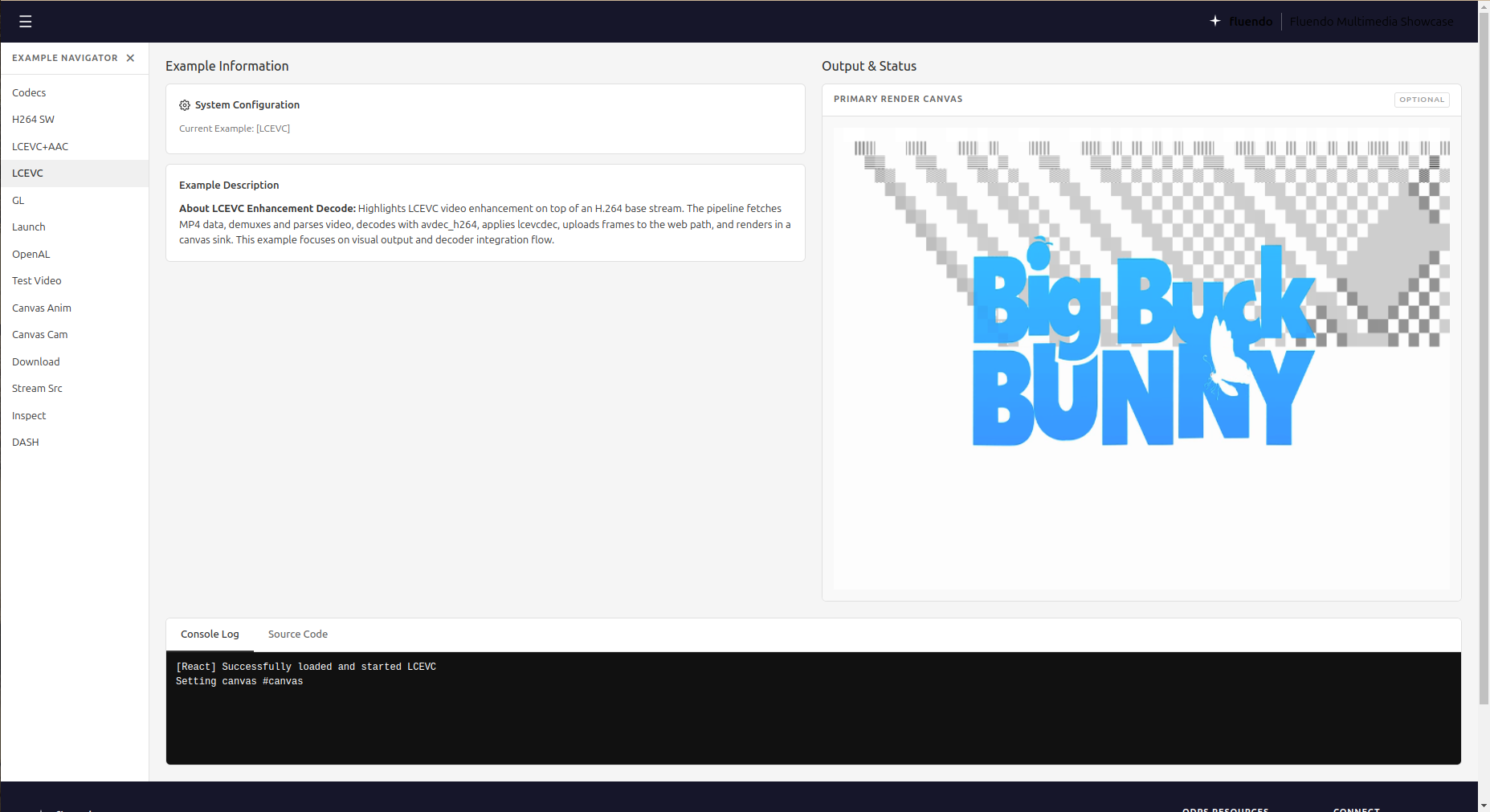1490x812 pixels.
Task: Open the hamburger menu icon
Action: tap(26, 22)
